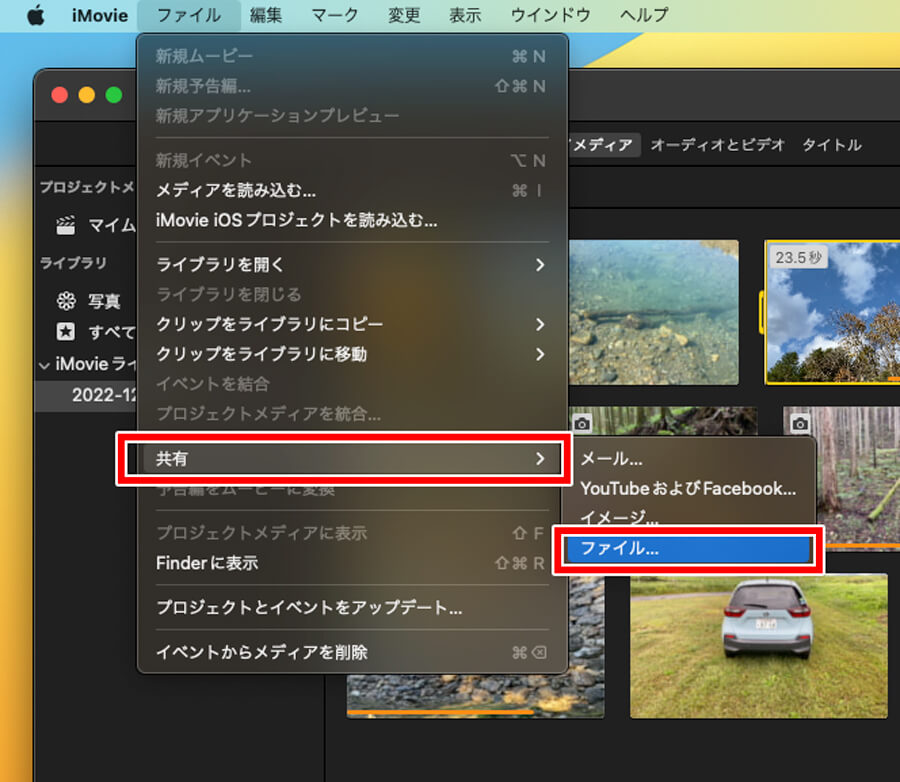Choose メディアを読み込む… menu item
This screenshot has height=782, width=900.
pos(352,191)
